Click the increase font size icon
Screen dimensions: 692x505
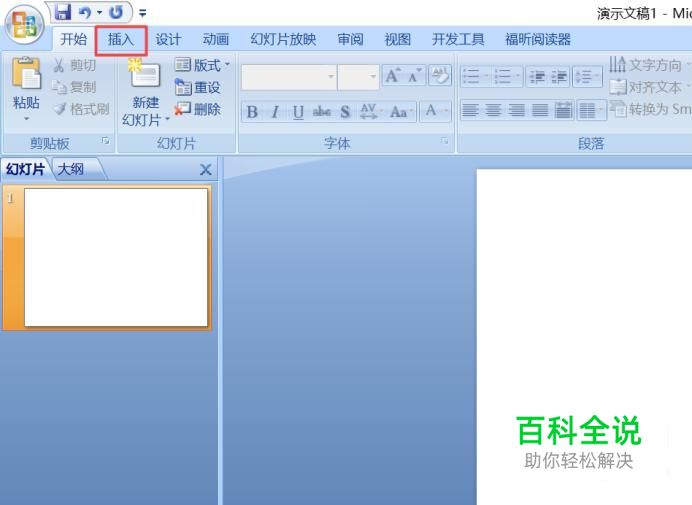coord(393,75)
